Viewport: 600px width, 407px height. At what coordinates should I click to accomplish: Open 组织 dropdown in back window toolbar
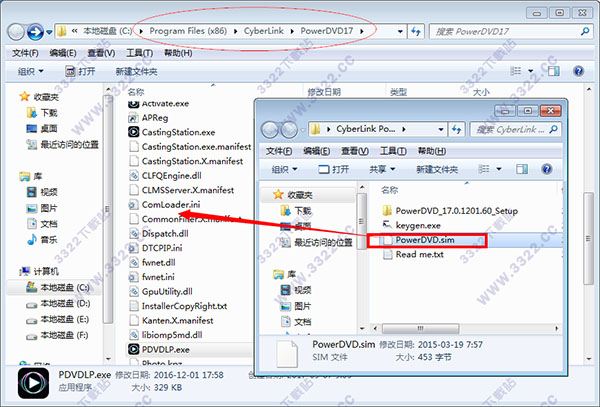coord(31,71)
